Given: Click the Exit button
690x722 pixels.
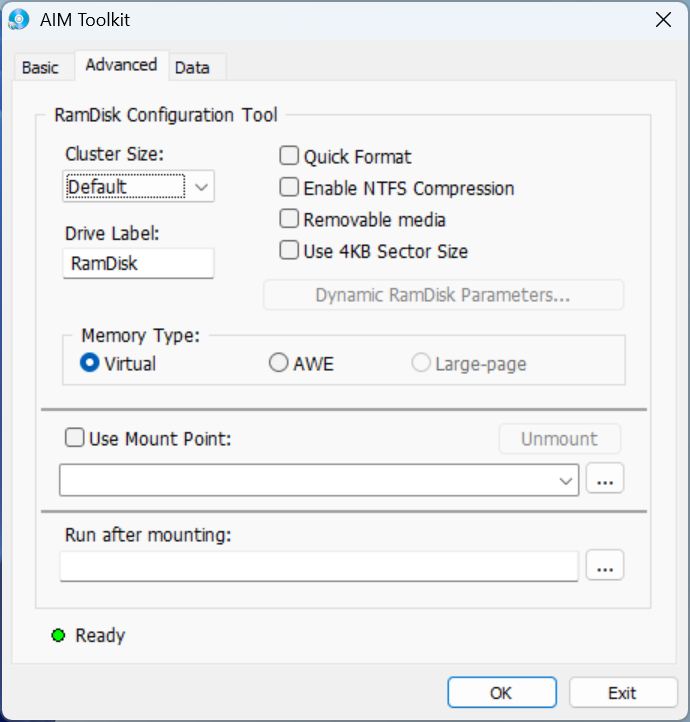Looking at the screenshot, I should (x=621, y=692).
